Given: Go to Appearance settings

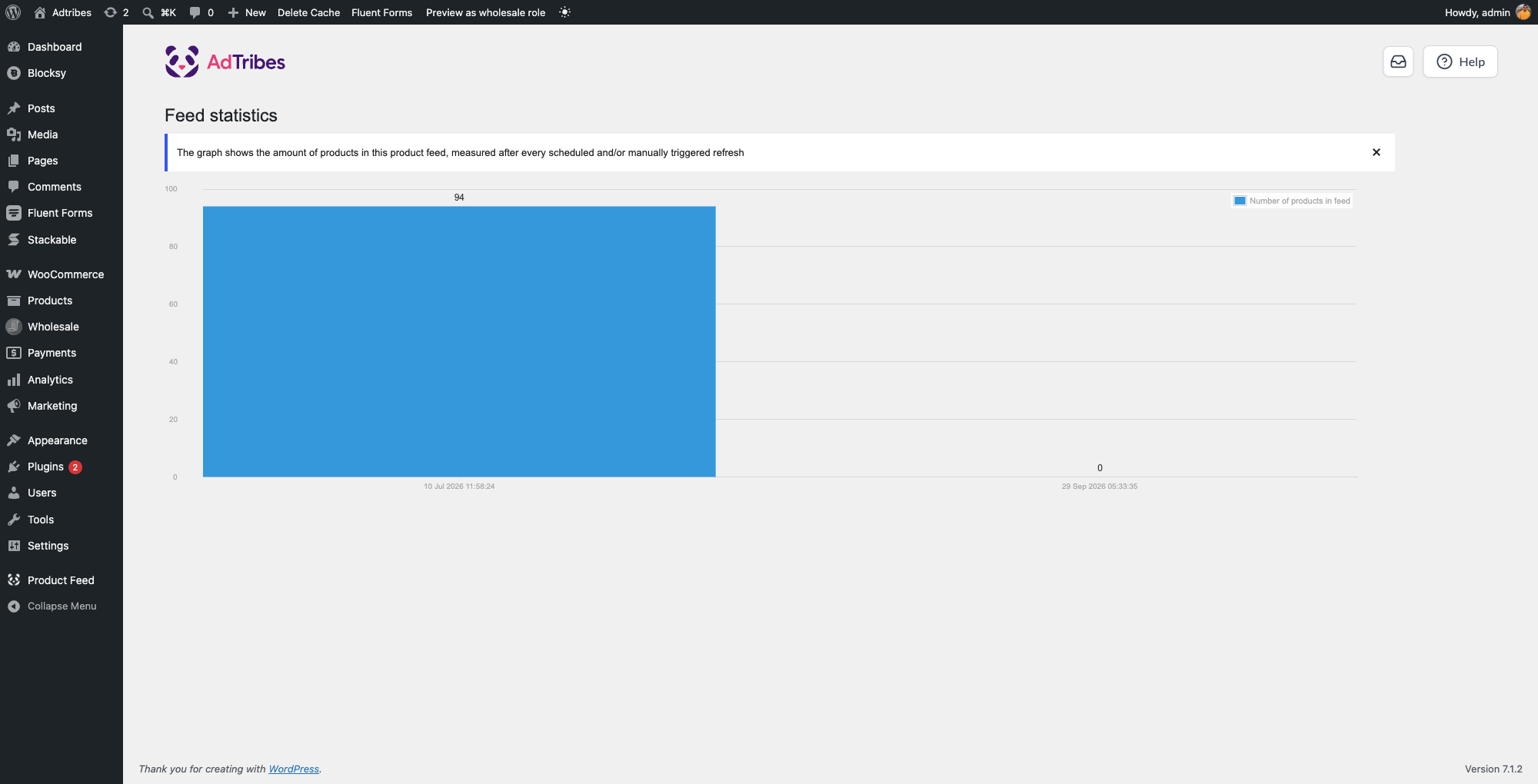Looking at the screenshot, I should [x=62, y=440].
